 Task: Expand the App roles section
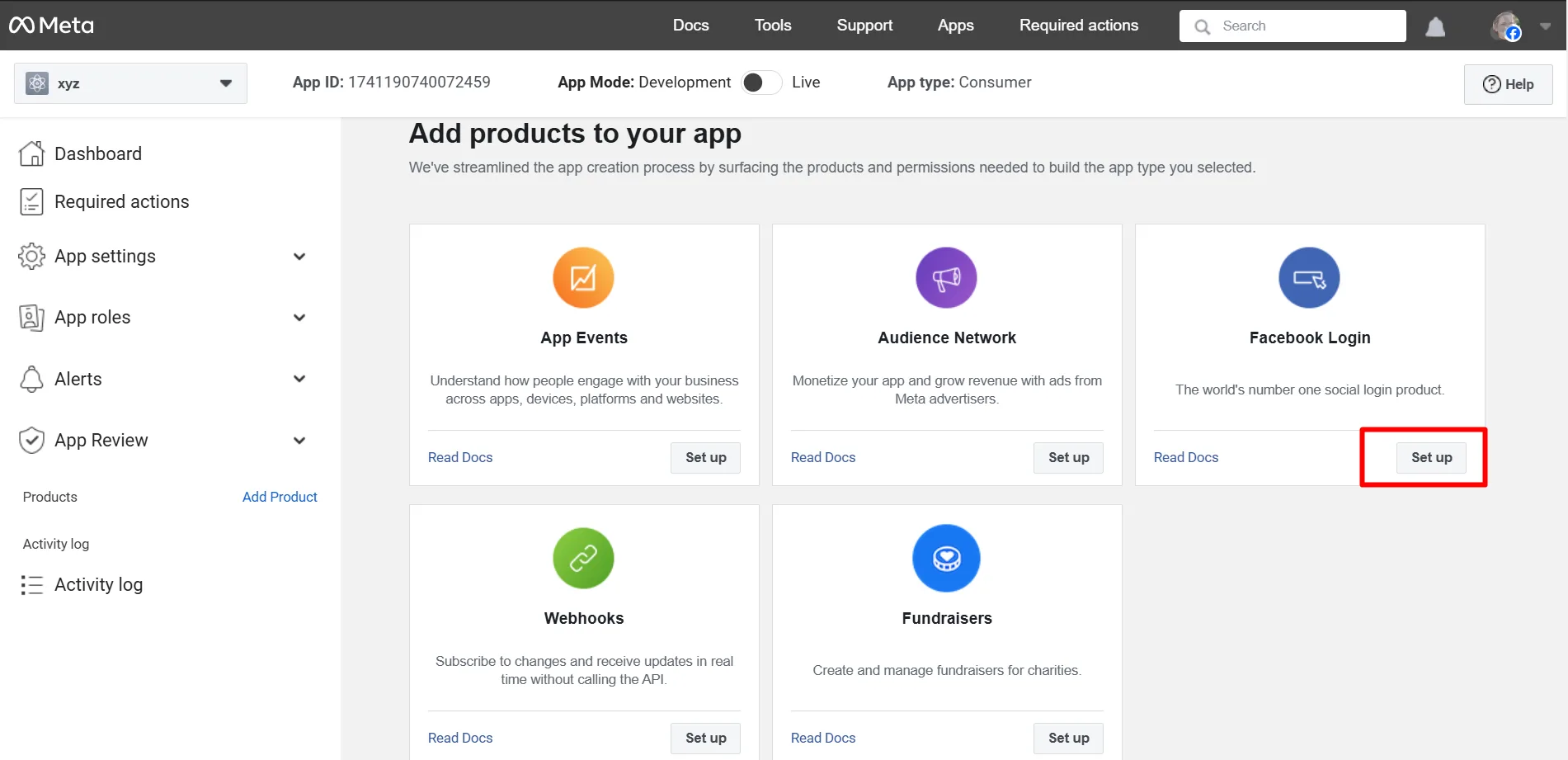[x=299, y=318]
